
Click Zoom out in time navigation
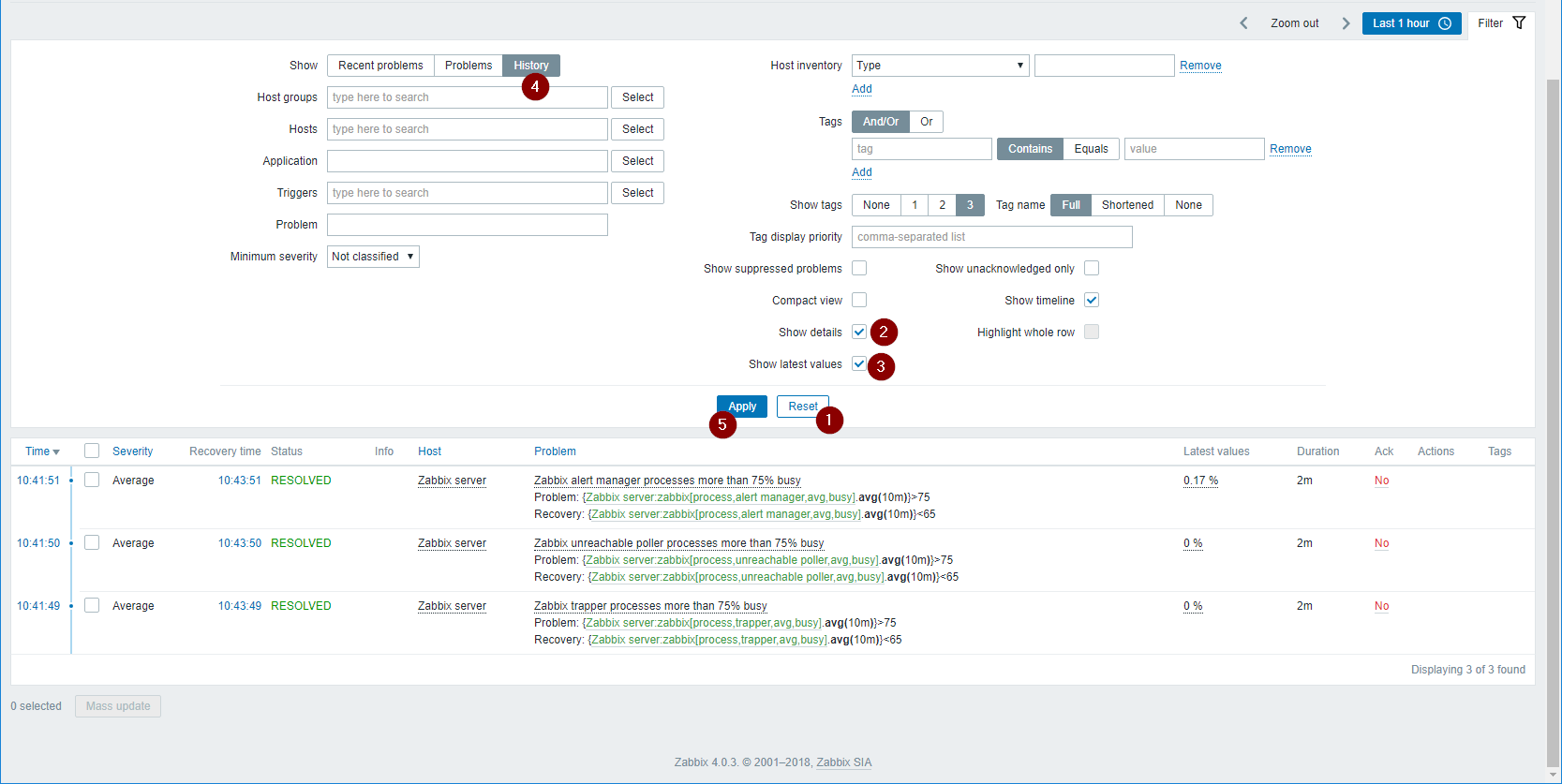pos(1294,23)
